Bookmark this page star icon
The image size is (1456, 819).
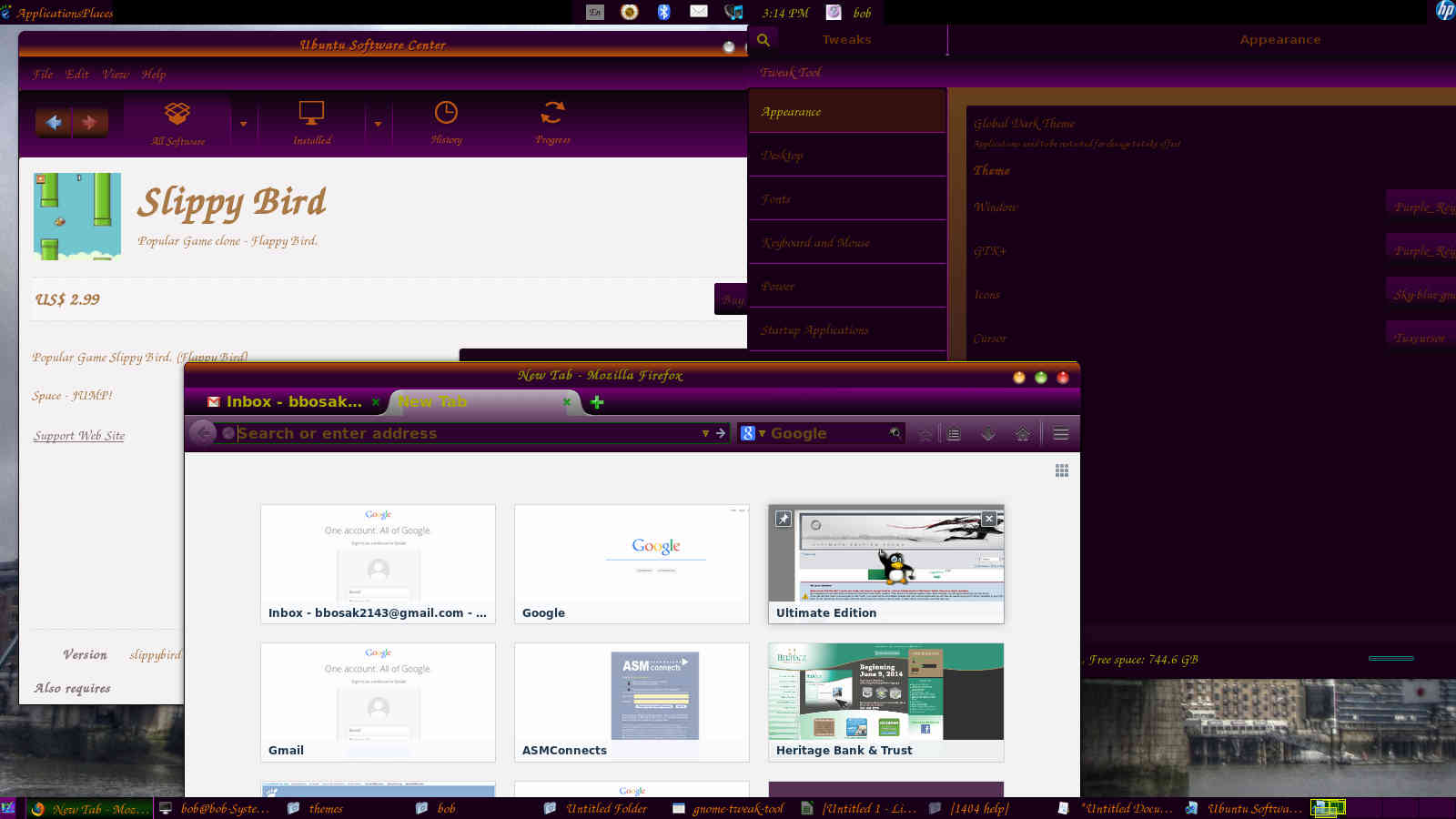[925, 434]
